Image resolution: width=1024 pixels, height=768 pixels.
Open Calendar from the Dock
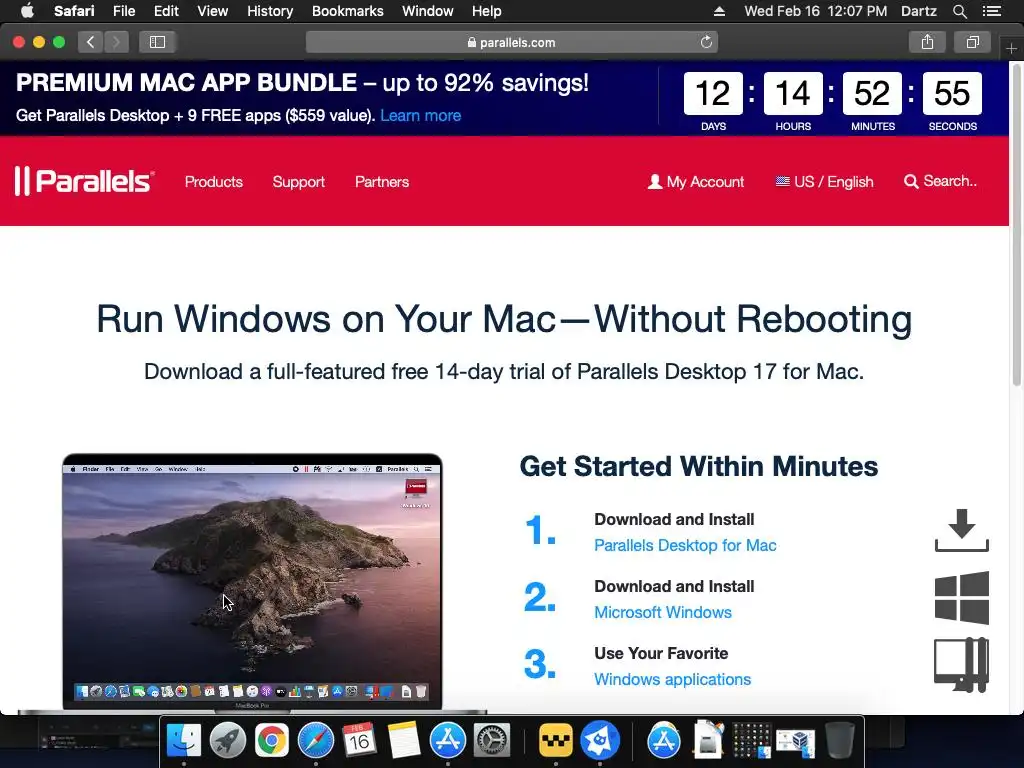coord(359,740)
